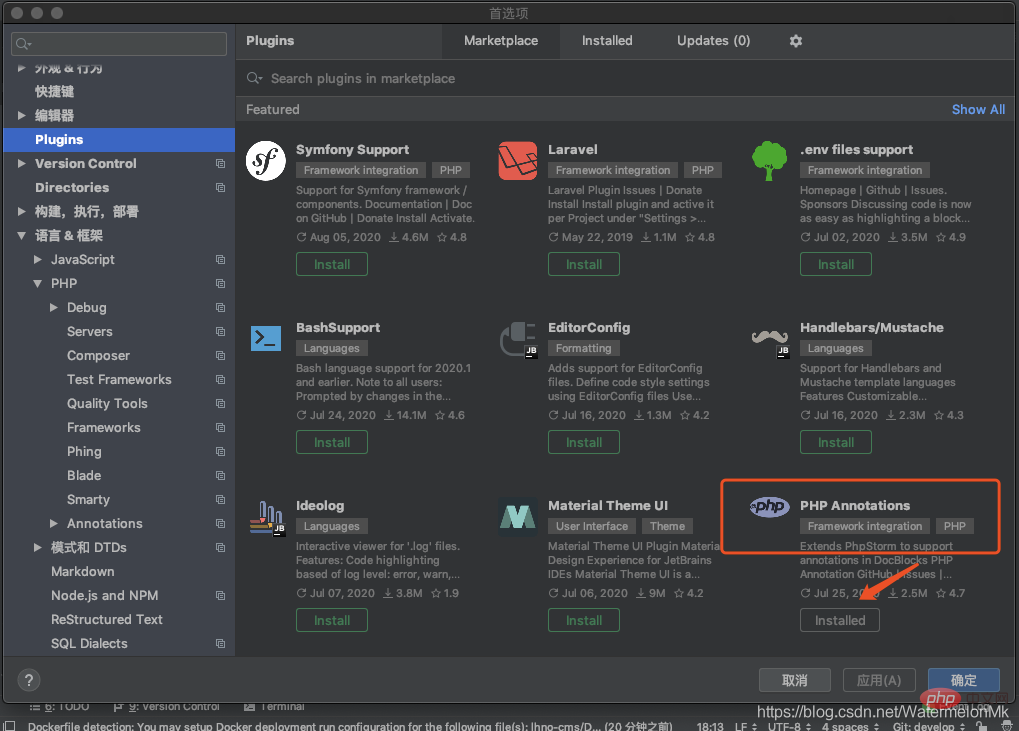Viewport: 1019px width, 731px height.
Task: Click the marketplace search magnifier icon
Action: click(x=254, y=79)
